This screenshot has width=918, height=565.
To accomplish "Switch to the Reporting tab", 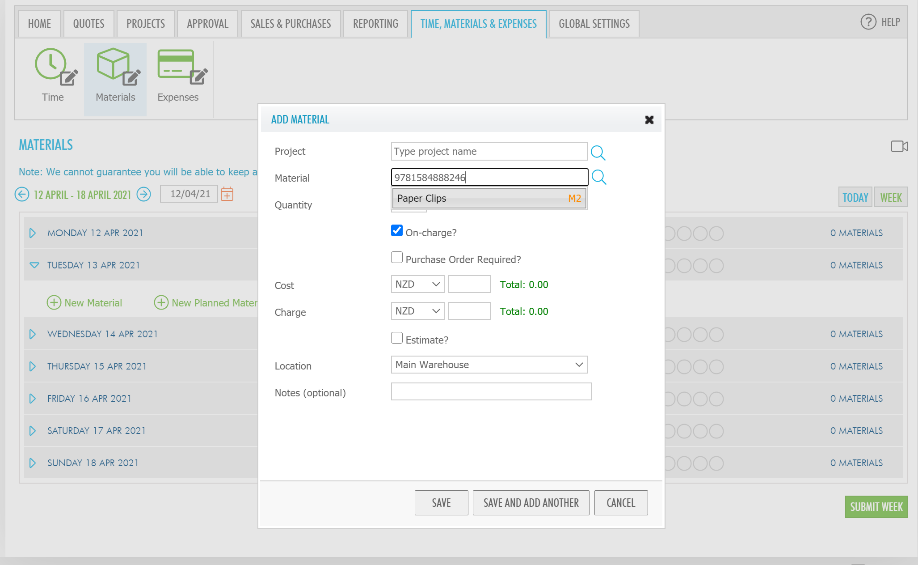I will tap(375, 24).
